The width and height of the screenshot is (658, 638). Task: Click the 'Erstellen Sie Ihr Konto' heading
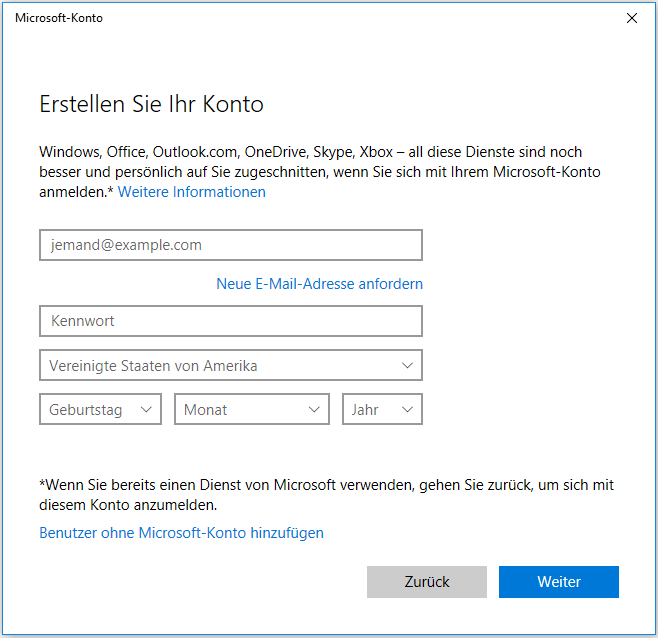point(151,104)
